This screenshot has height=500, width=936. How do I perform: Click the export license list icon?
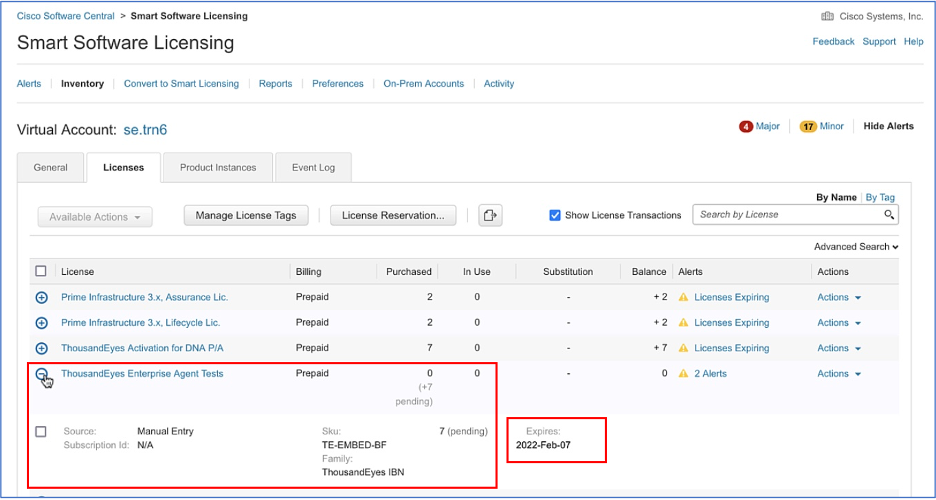[x=489, y=215]
